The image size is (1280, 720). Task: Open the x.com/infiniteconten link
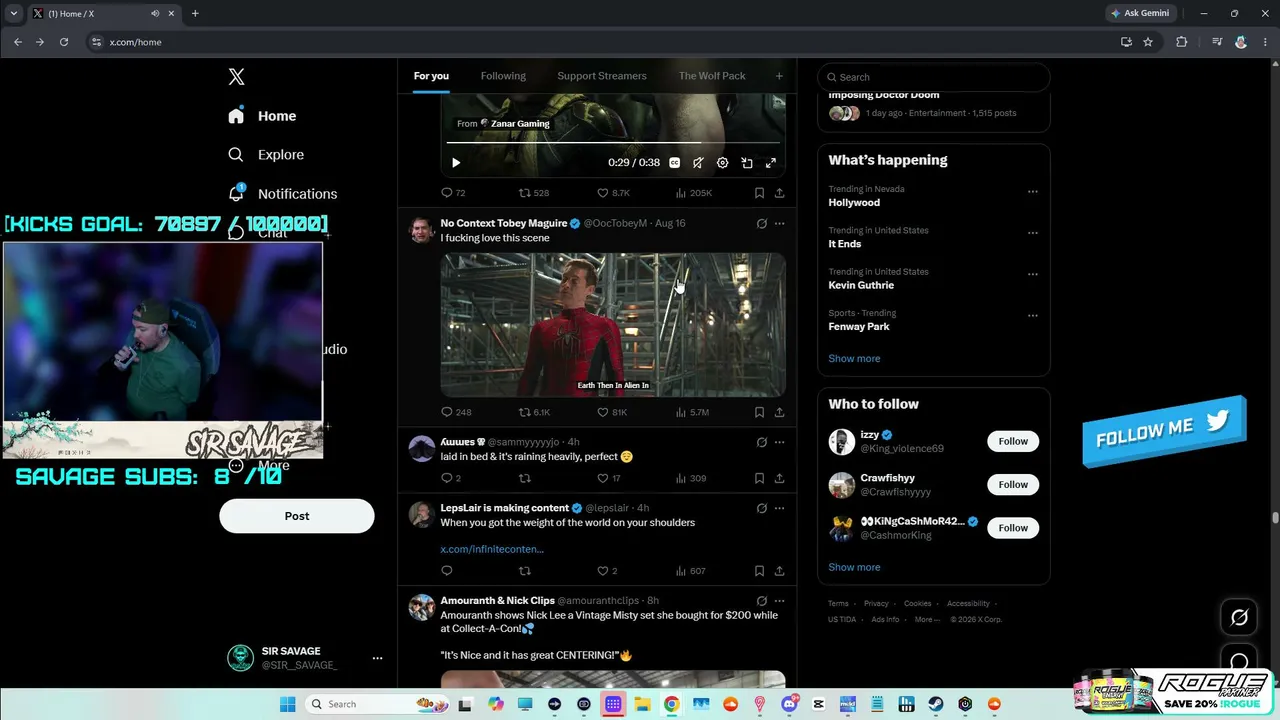pos(492,549)
